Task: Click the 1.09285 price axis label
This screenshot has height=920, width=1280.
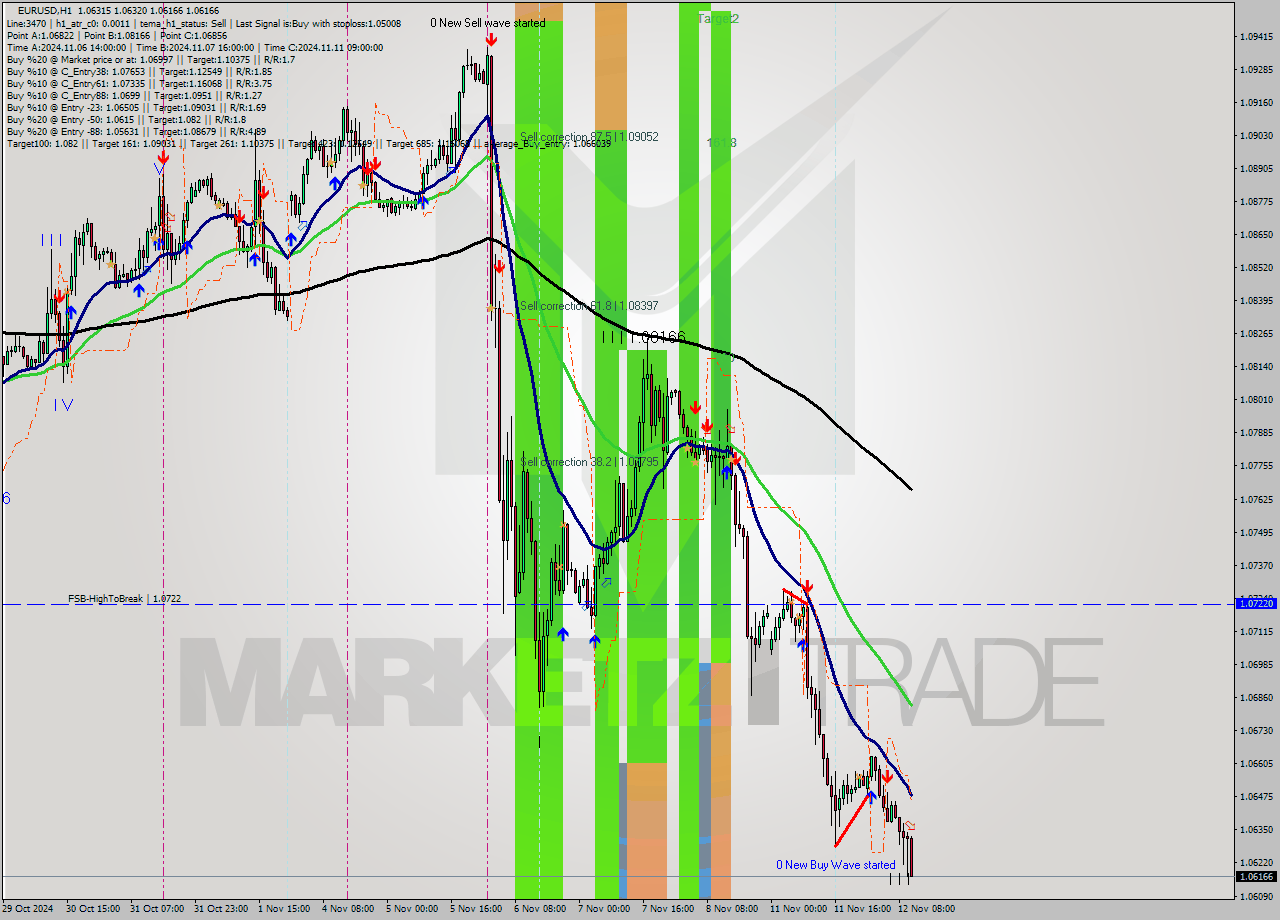Action: tap(1256, 69)
